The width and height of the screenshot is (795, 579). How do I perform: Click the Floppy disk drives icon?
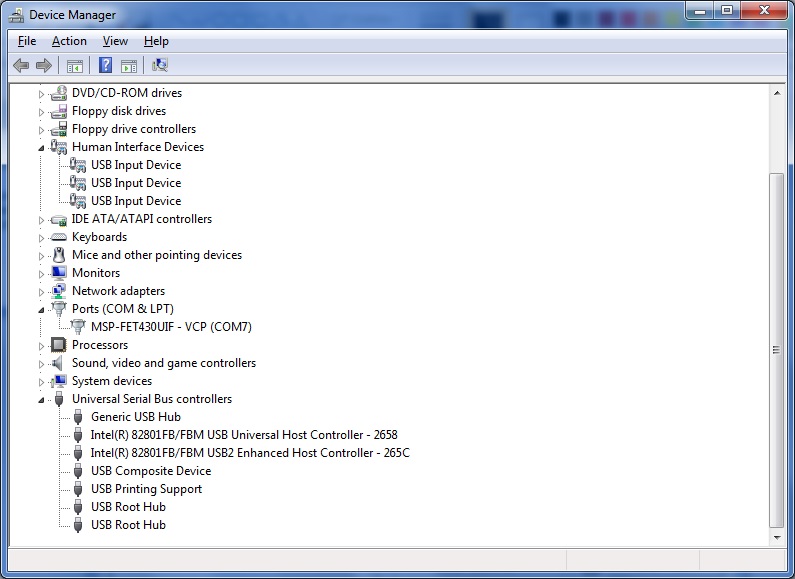(59, 111)
